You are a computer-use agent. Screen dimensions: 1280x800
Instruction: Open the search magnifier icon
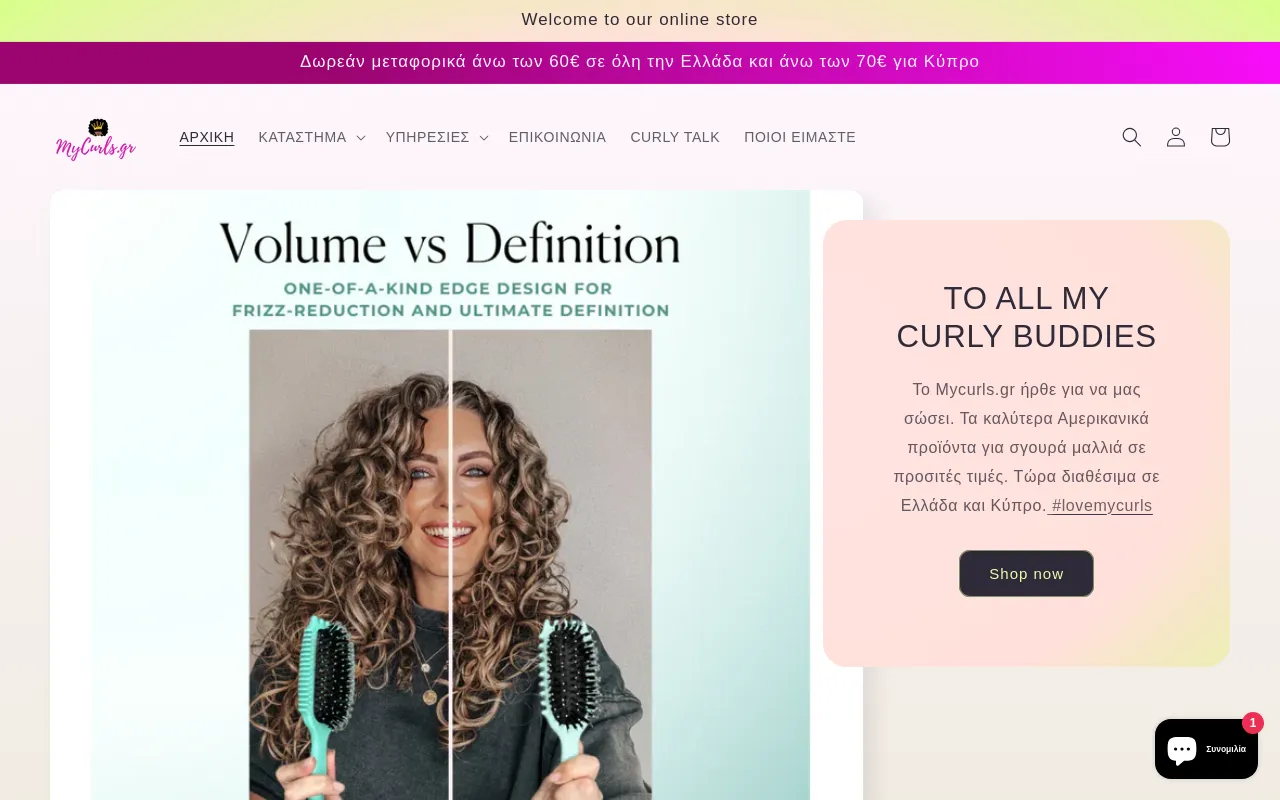(1131, 137)
